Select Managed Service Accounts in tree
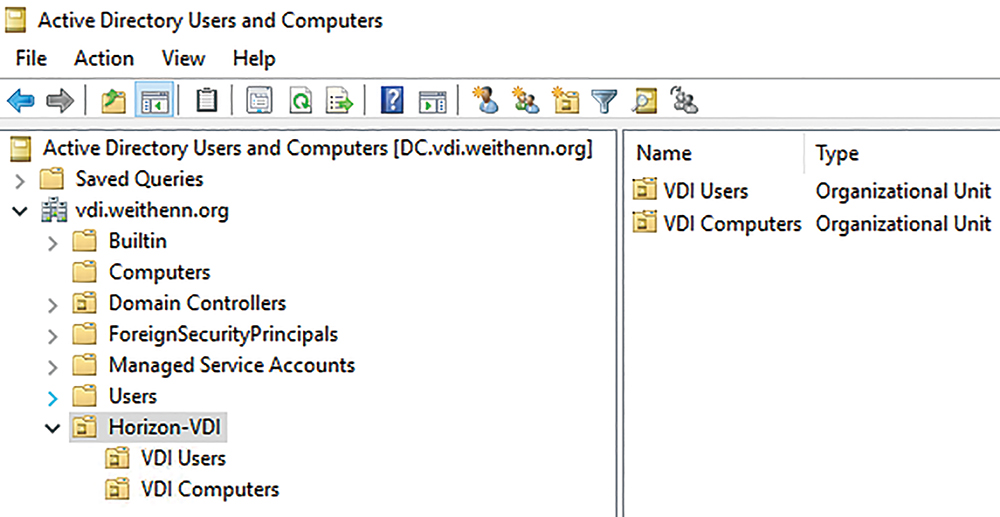Image resolution: width=1000 pixels, height=517 pixels. pyautogui.click(x=232, y=365)
